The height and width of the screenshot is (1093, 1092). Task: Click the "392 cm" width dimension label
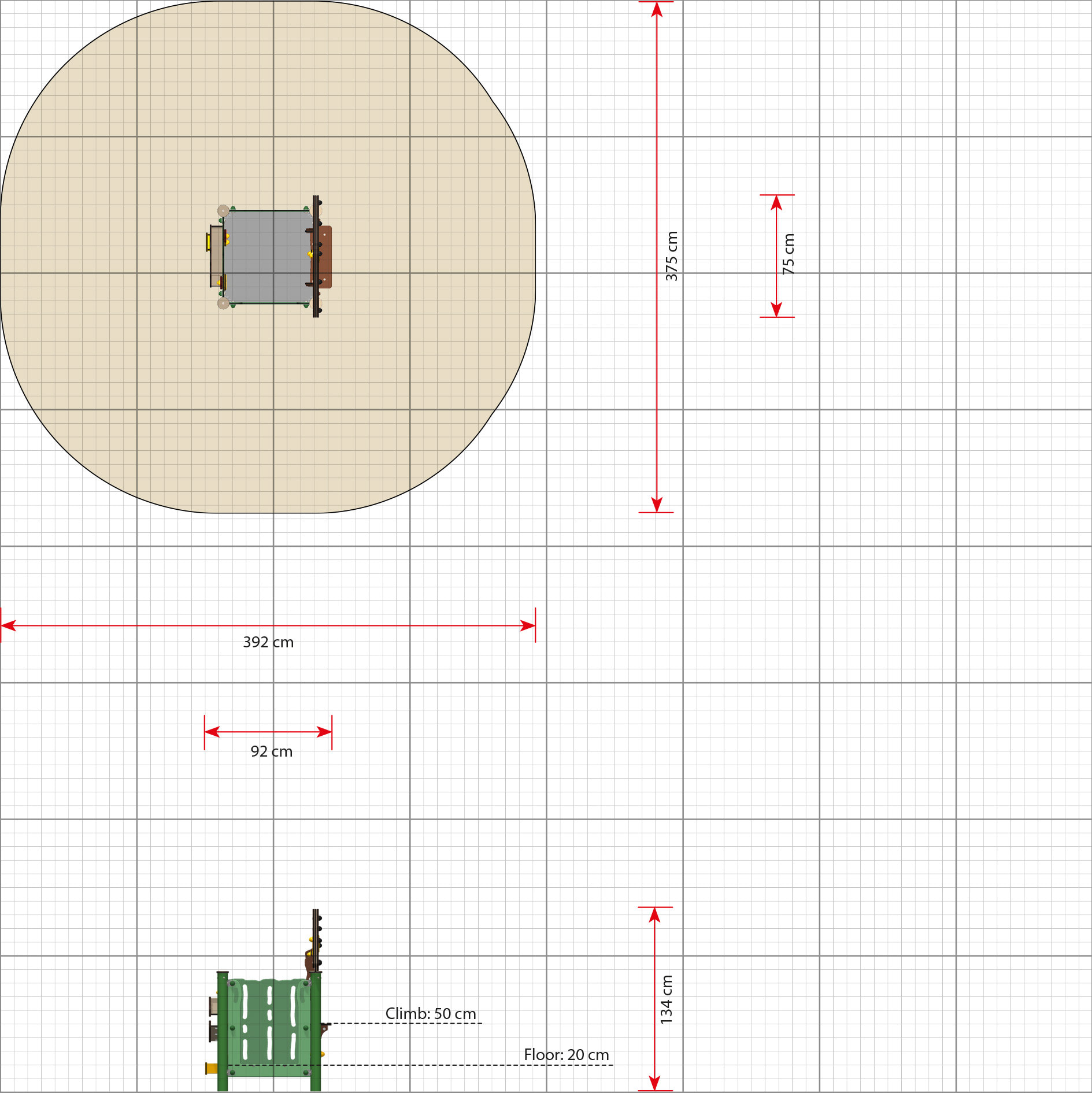coord(268,642)
